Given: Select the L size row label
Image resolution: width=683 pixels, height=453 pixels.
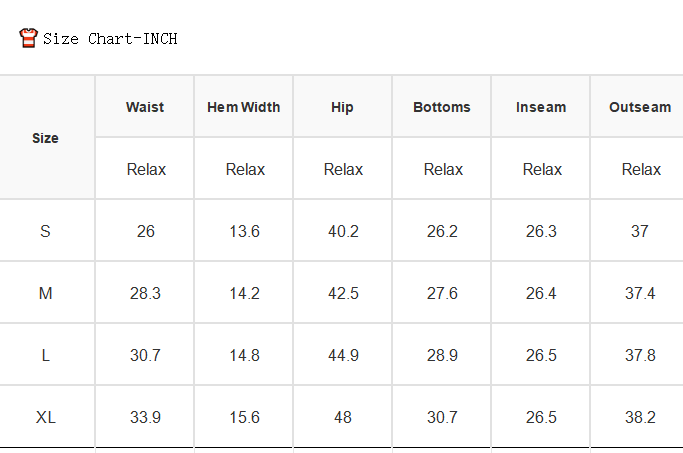Looking at the screenshot, I should pyautogui.click(x=45, y=355).
